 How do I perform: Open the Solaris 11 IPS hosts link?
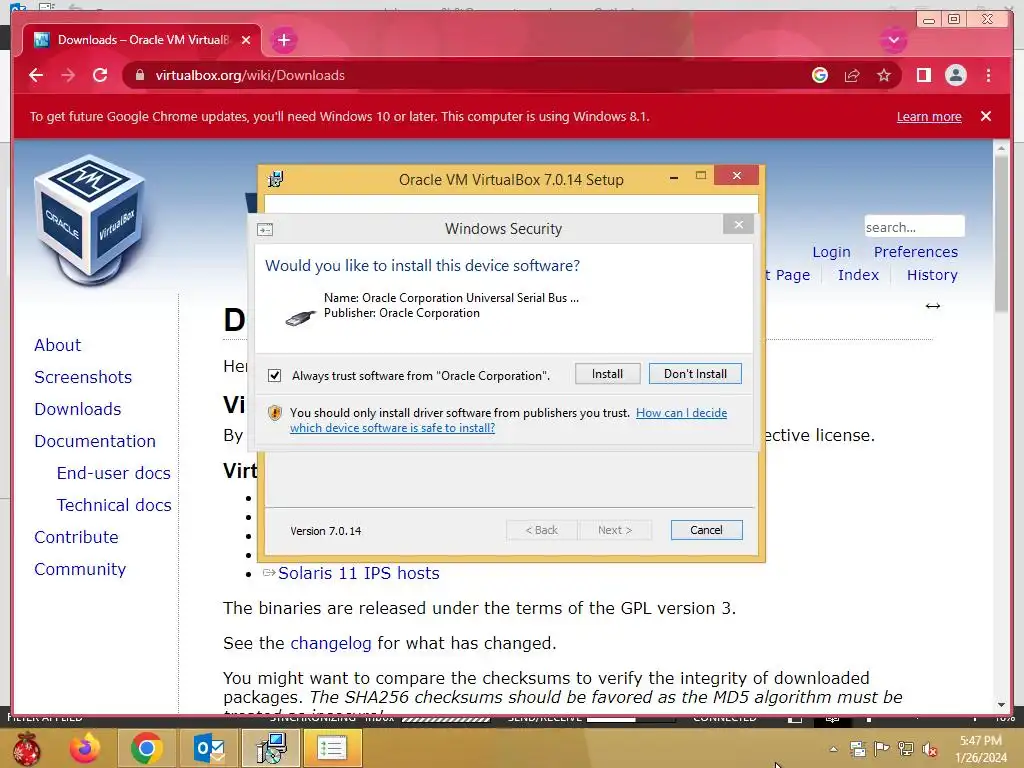point(359,573)
